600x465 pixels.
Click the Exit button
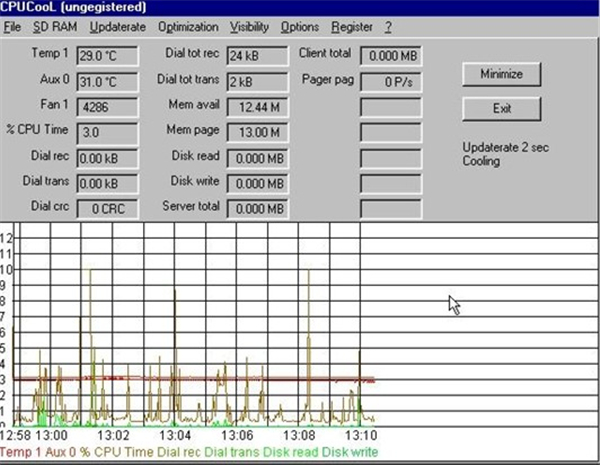(502, 107)
